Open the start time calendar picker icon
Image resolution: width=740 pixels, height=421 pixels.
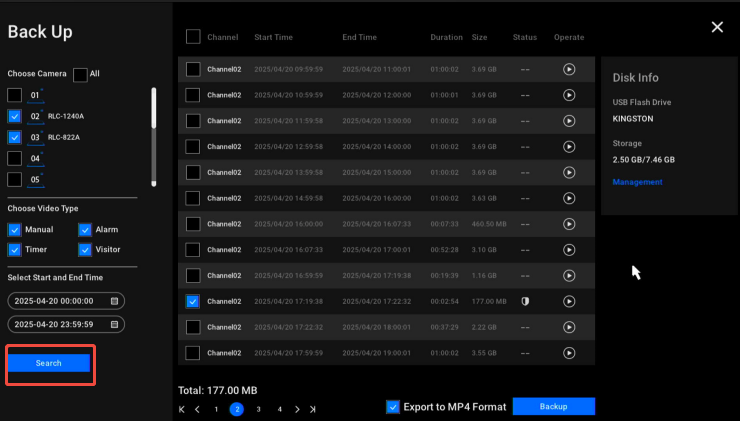coord(114,301)
